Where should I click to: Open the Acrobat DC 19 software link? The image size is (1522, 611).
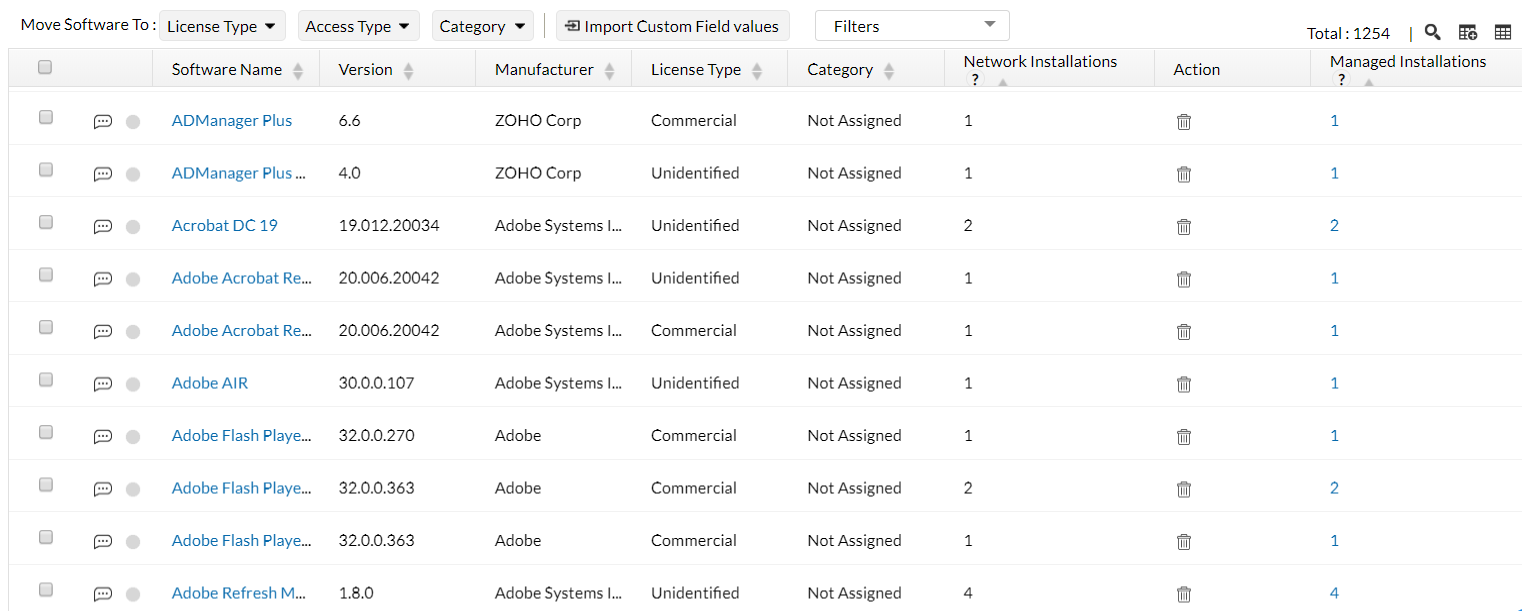coord(225,226)
